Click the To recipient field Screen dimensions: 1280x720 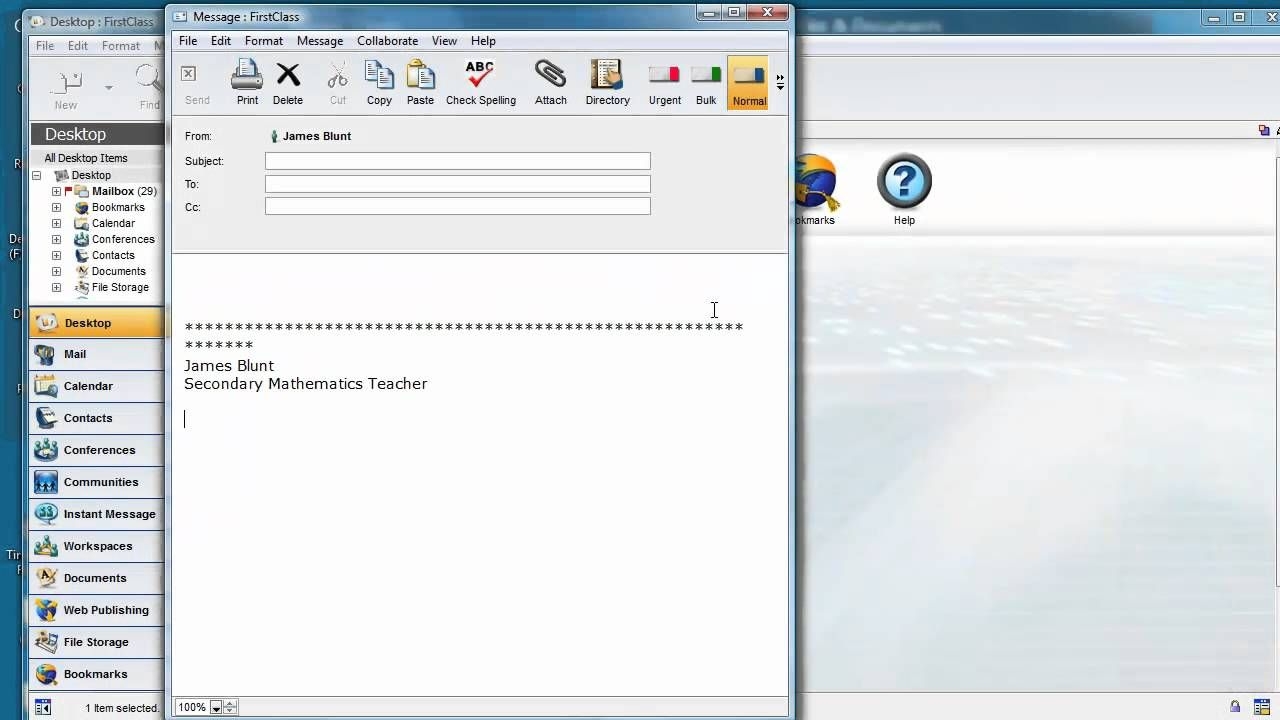pos(458,184)
